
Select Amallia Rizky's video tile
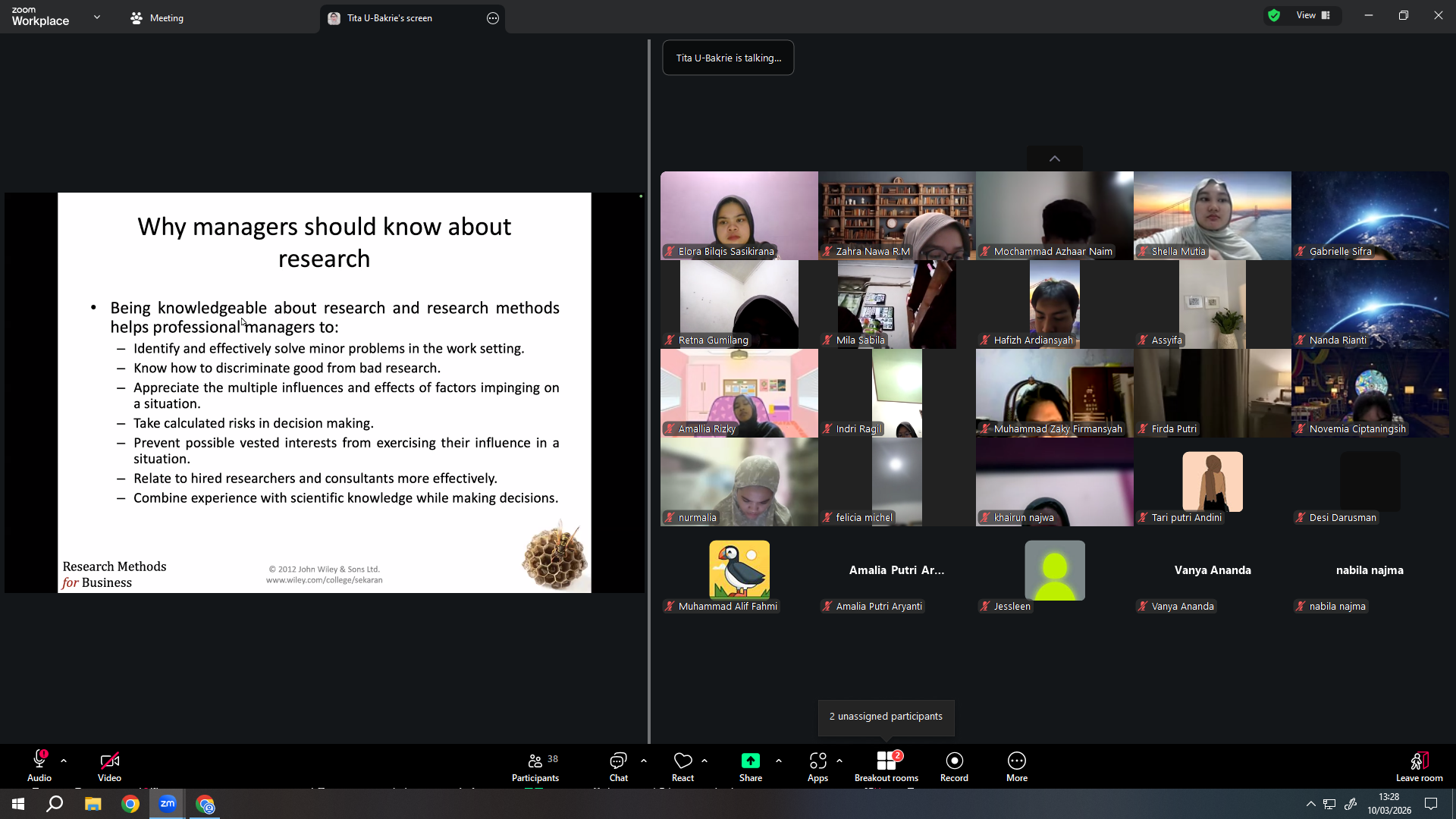[x=739, y=393]
